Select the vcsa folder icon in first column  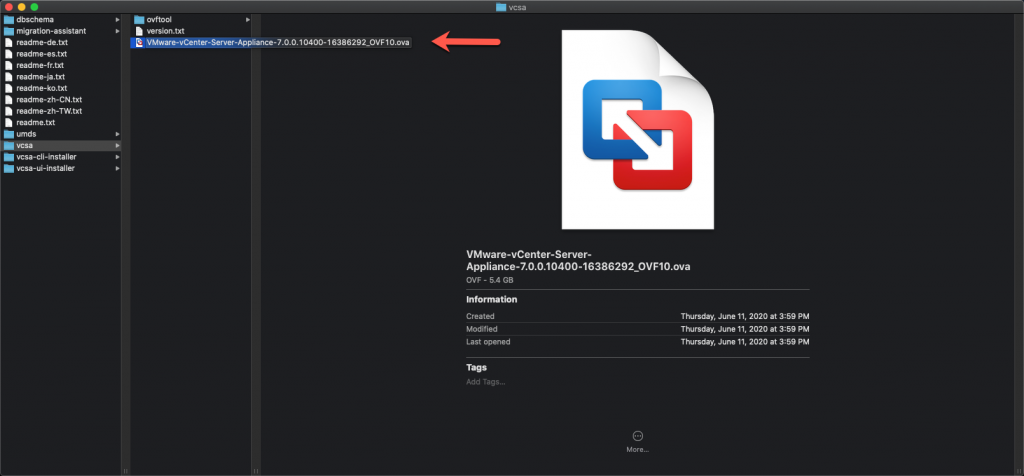(9, 145)
